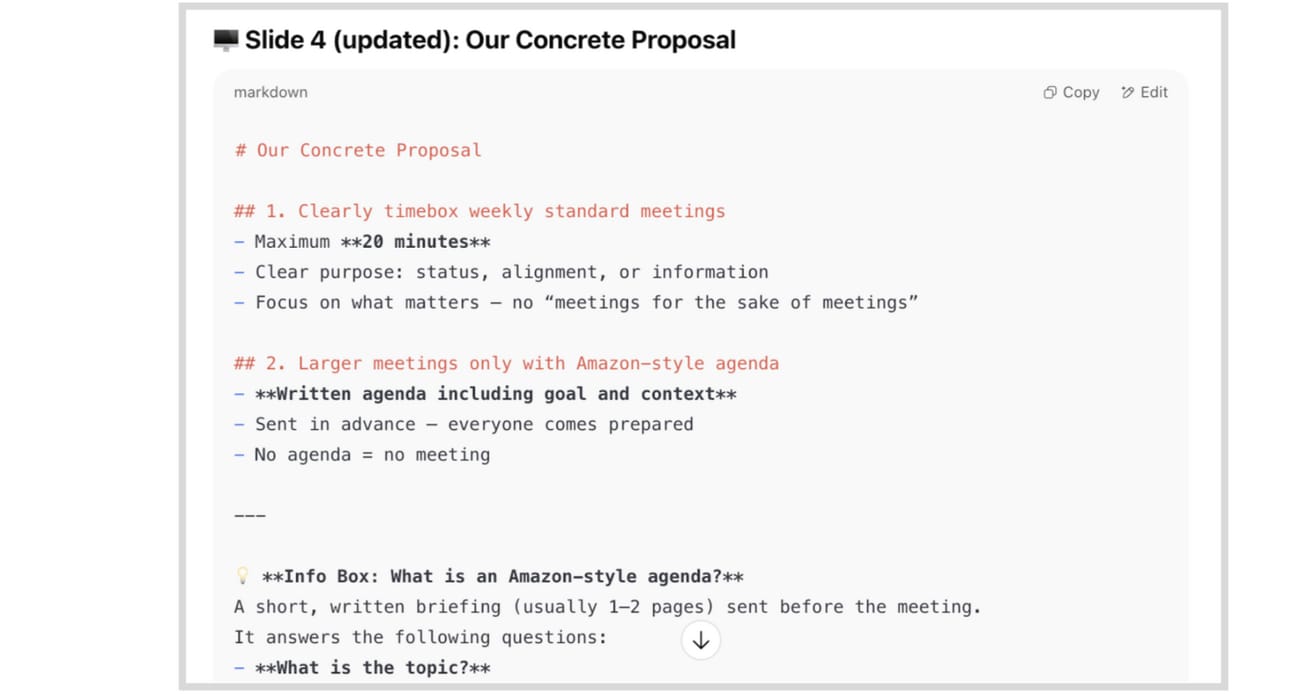The width and height of the screenshot is (1292, 694).
Task: Click the '---' horizontal rule line
Action: 250,516
